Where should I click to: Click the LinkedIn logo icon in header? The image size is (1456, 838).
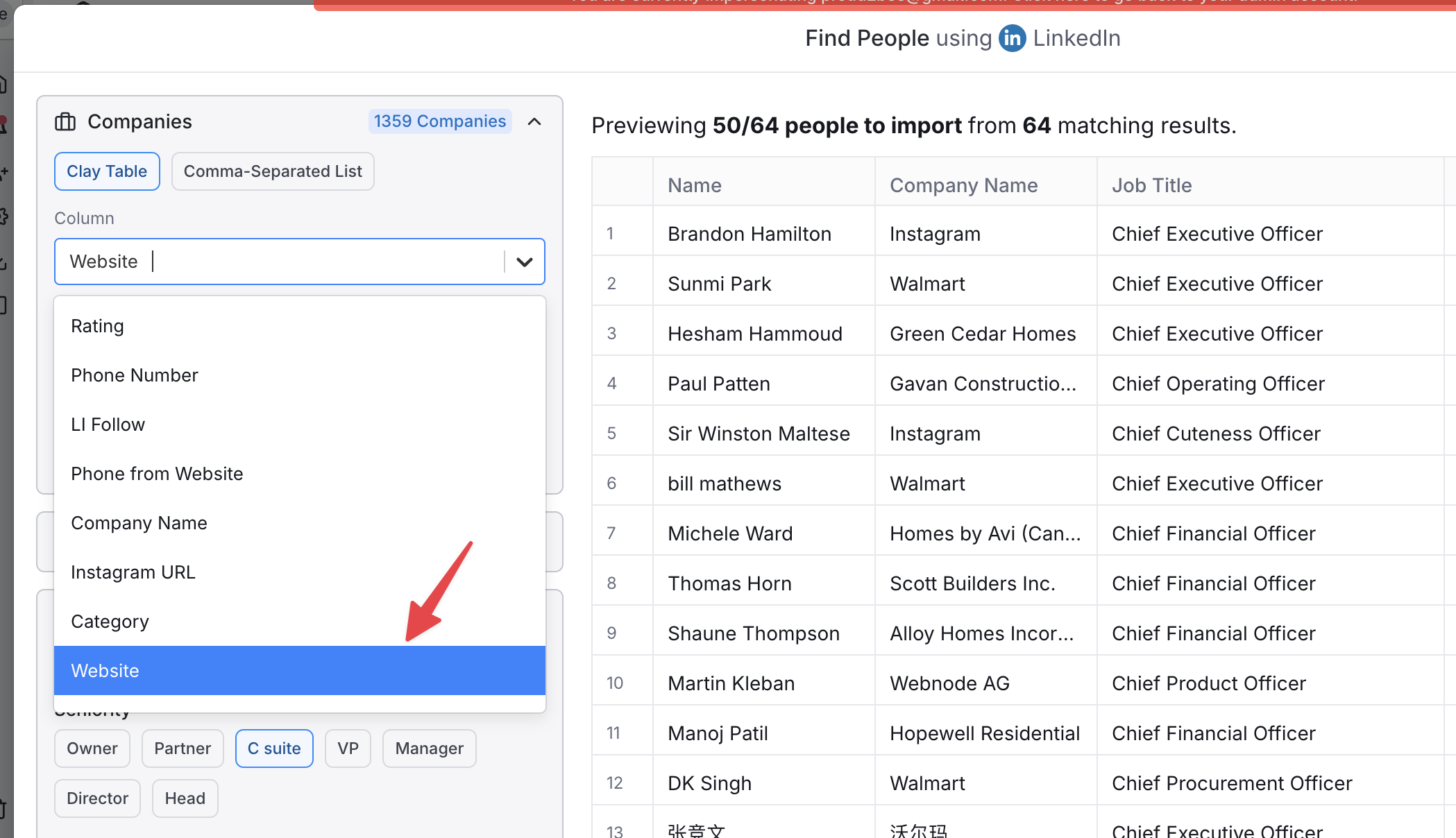click(1012, 38)
